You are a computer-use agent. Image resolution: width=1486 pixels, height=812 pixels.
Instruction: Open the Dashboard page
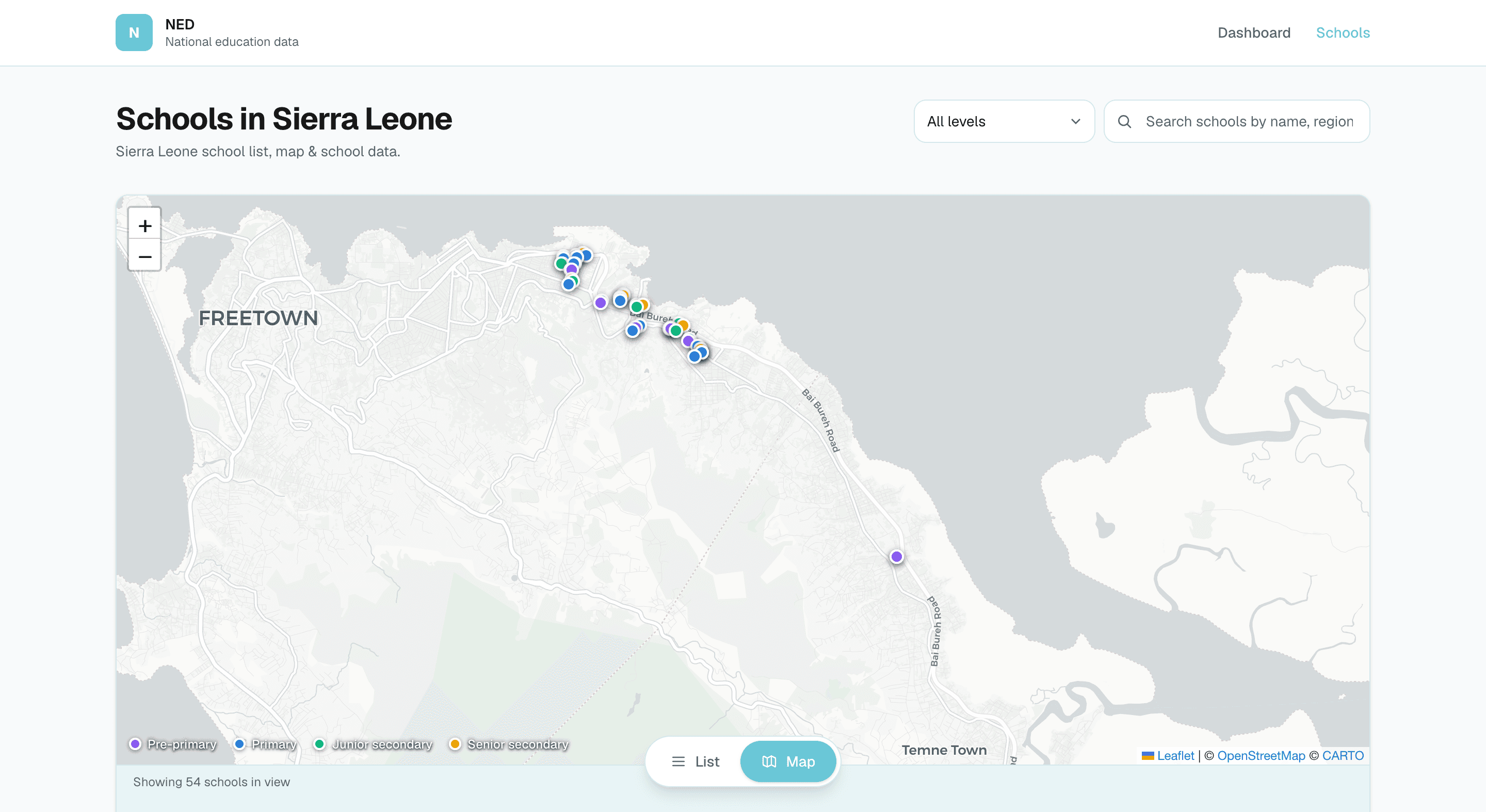tap(1253, 33)
